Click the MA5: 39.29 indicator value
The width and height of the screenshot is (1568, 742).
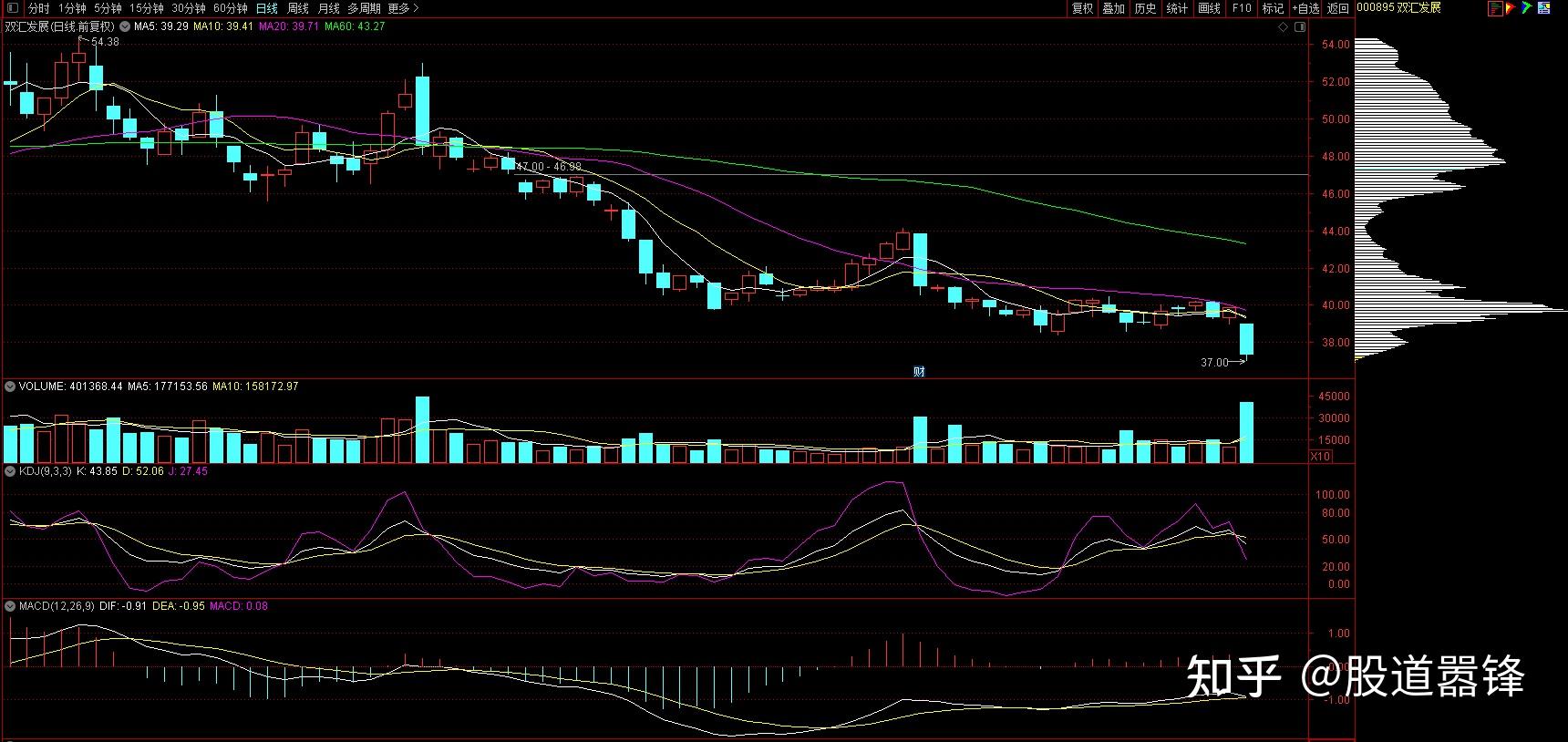coord(161,26)
